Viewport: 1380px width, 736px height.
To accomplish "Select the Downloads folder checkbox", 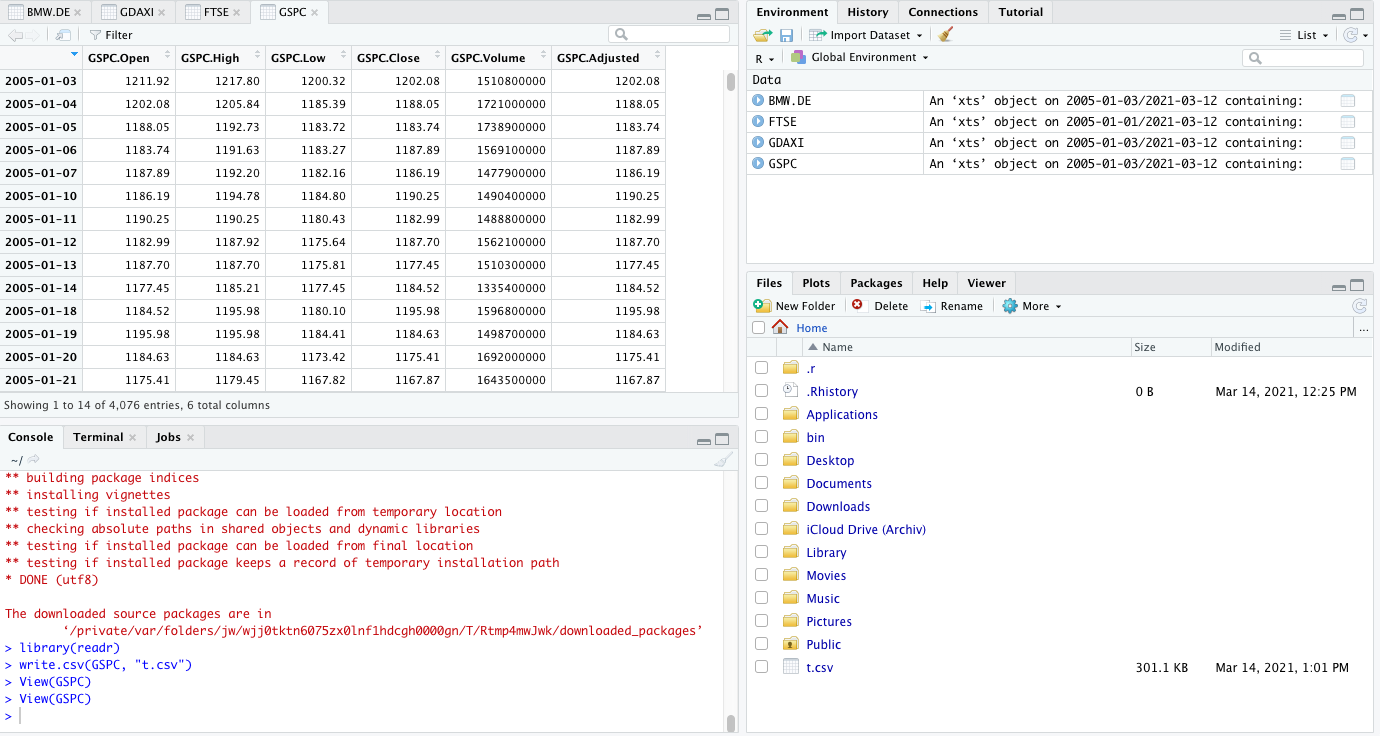I will click(x=762, y=506).
